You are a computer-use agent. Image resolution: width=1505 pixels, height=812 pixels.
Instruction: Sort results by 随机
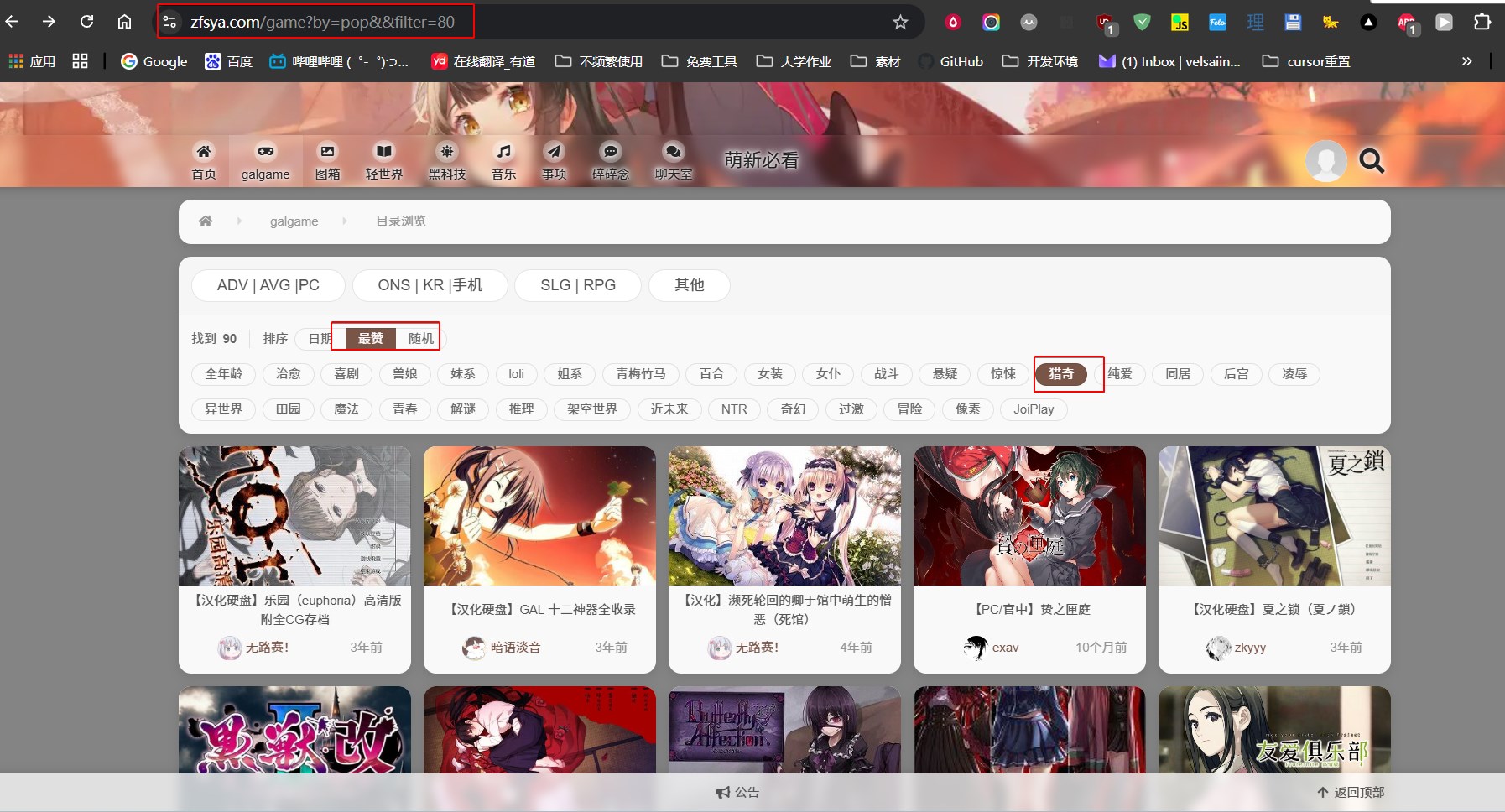coord(421,338)
